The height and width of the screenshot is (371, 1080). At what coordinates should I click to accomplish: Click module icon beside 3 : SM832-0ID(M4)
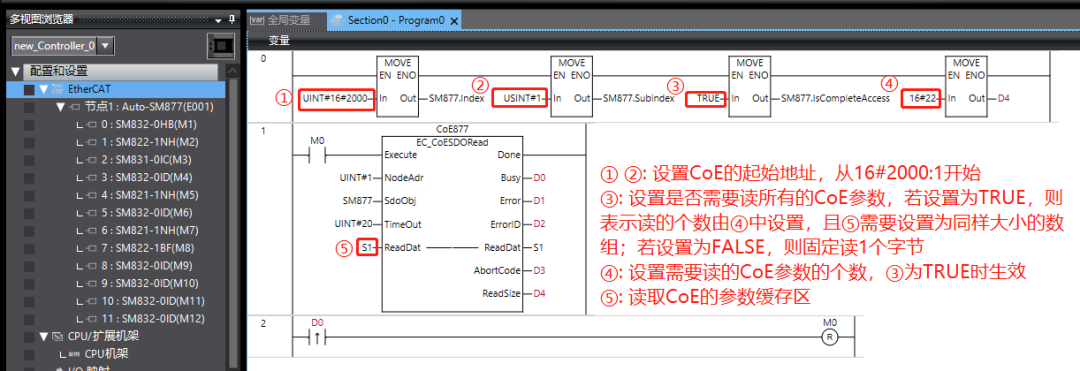coord(92,178)
